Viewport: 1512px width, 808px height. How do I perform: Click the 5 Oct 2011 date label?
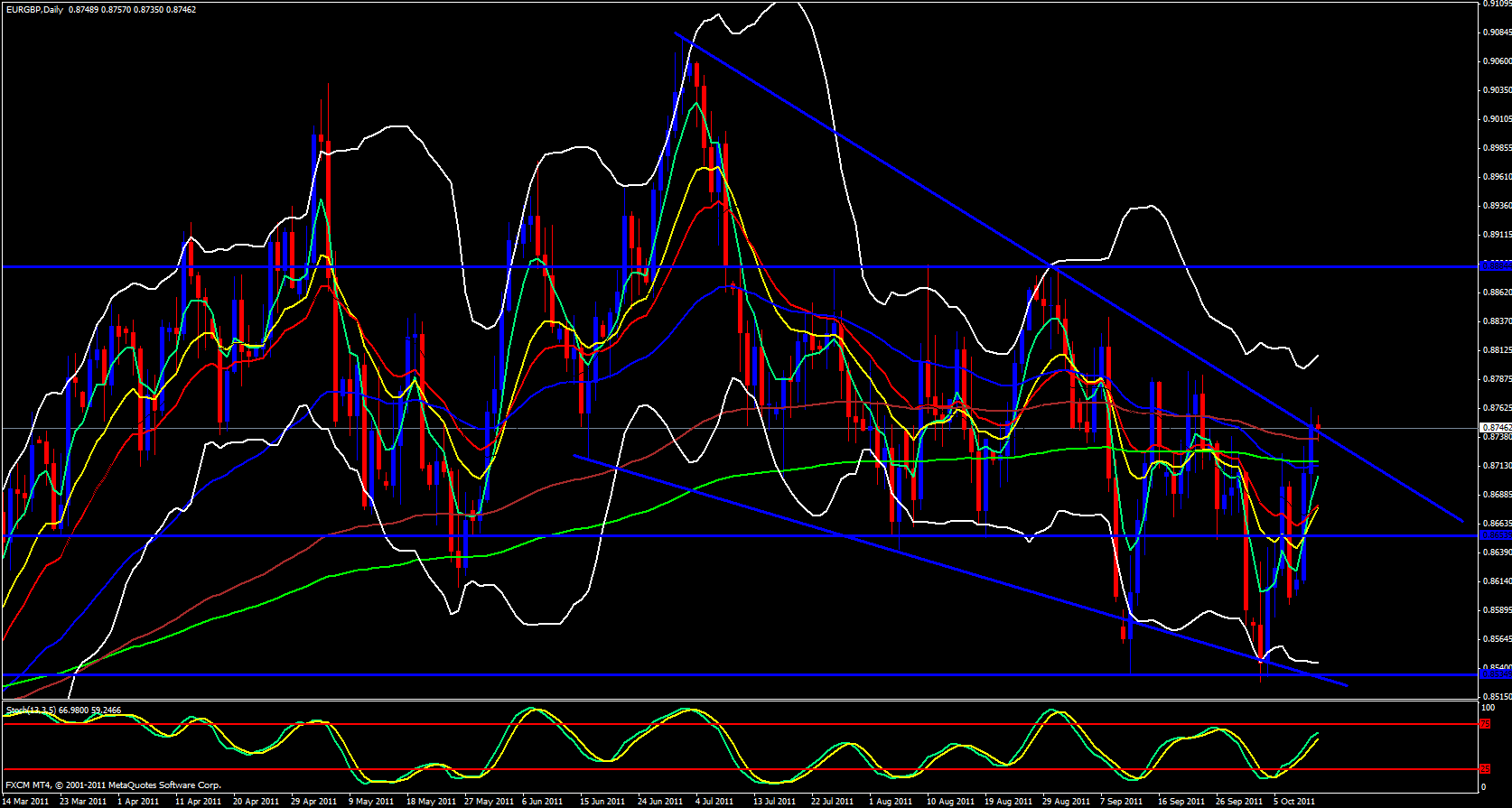(x=1294, y=801)
